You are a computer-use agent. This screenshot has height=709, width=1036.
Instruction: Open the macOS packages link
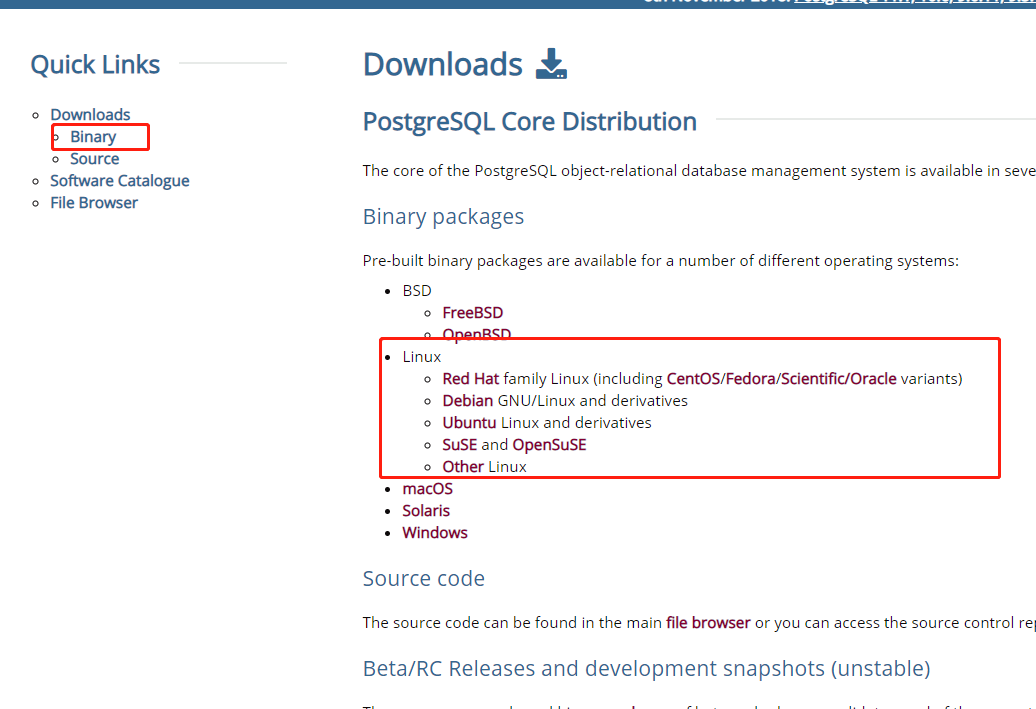coord(427,488)
